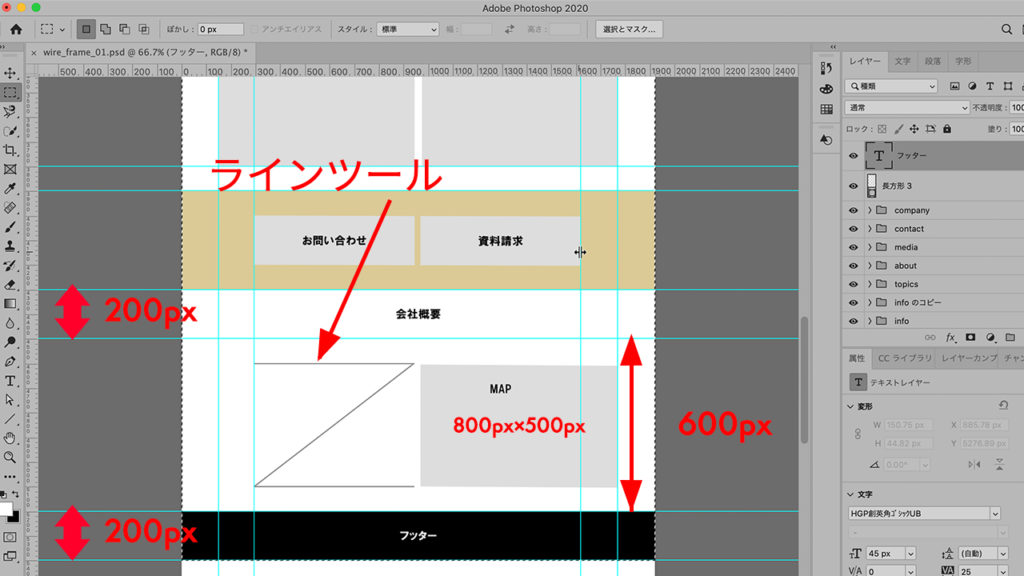The width and height of the screenshot is (1024, 576).
Task: Toggle lock all on the layer
Action: [947, 129]
